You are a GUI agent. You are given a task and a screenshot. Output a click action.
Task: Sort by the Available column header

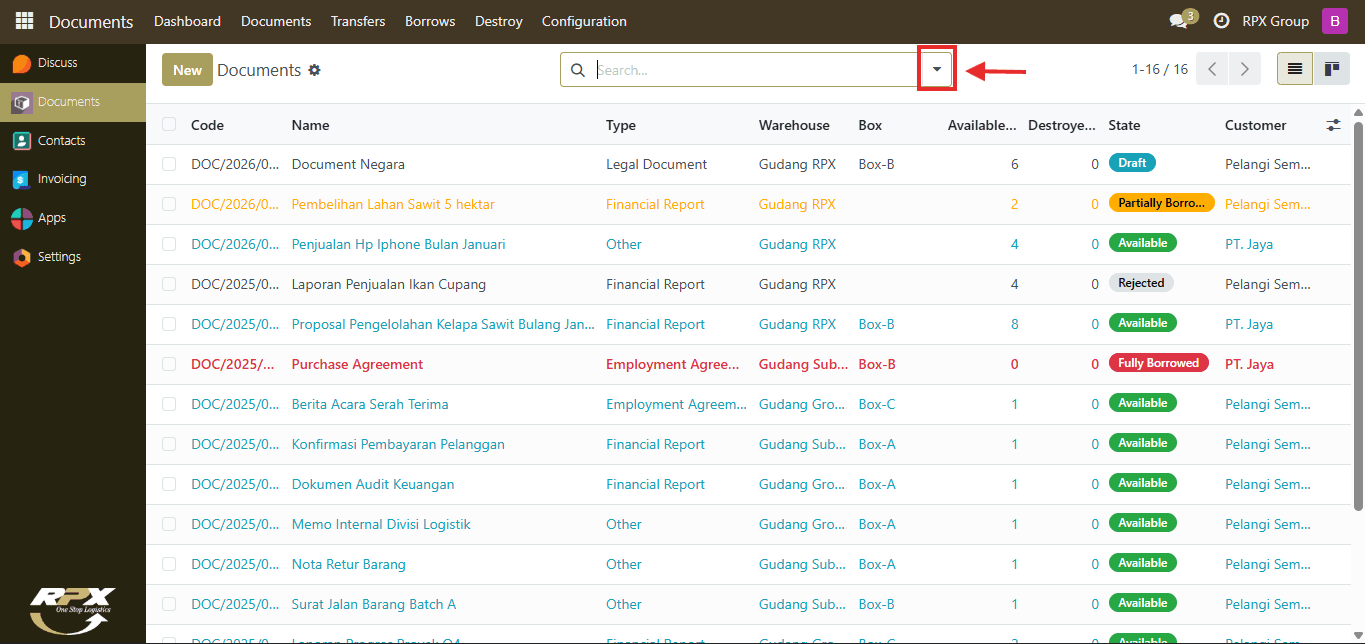pos(983,125)
